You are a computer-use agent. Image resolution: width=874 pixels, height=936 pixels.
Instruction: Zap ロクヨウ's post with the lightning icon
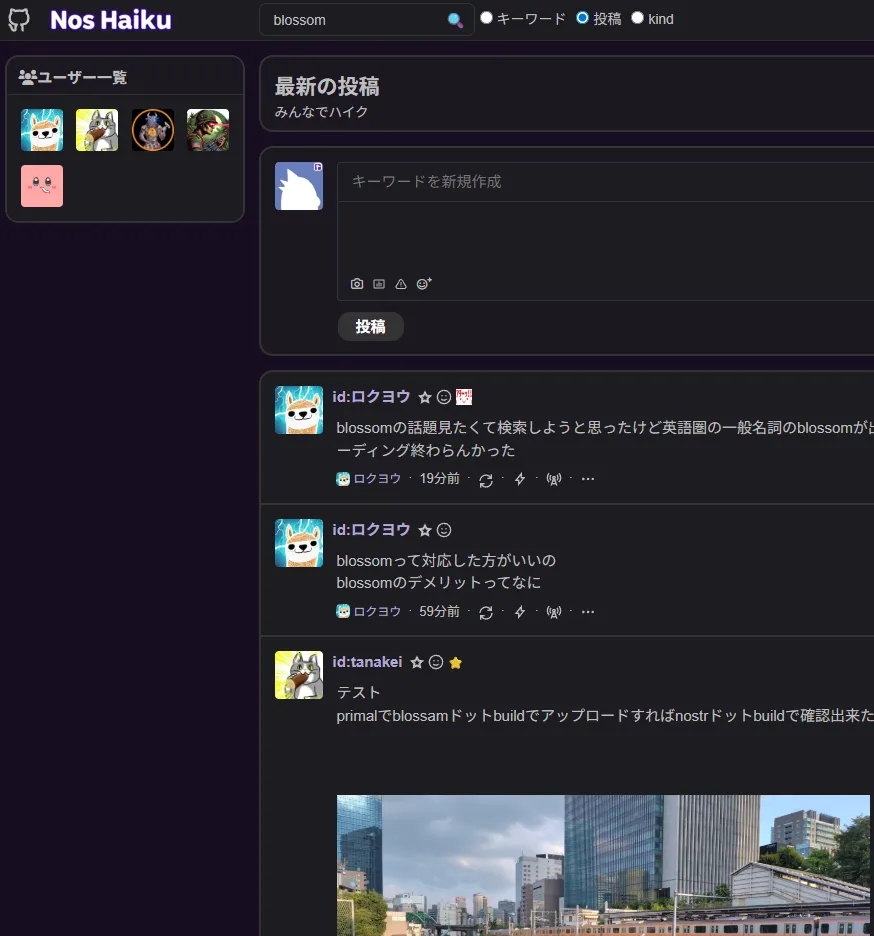click(x=520, y=479)
